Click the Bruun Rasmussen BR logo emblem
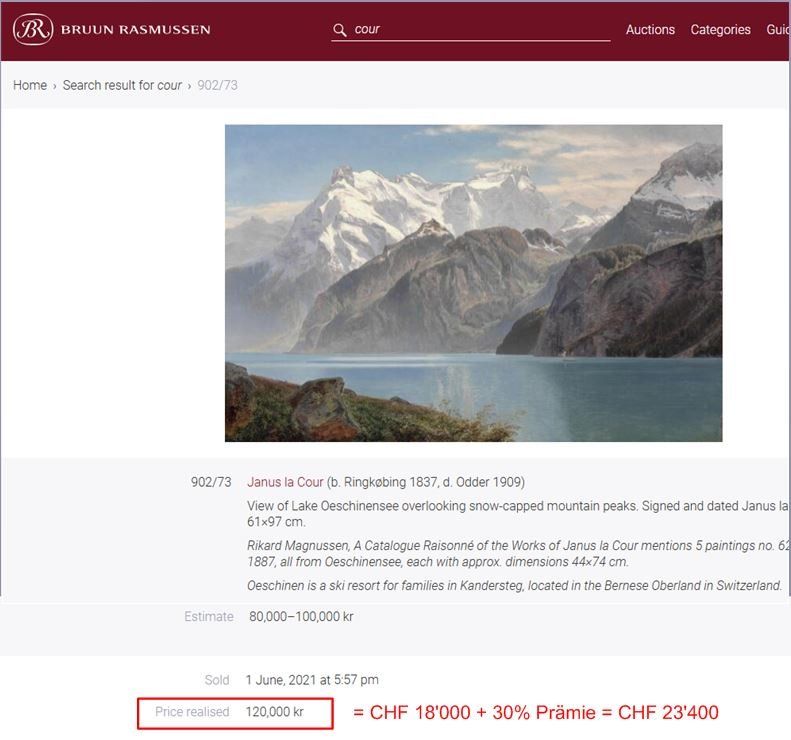This screenshot has height=740, width=791. (33, 29)
